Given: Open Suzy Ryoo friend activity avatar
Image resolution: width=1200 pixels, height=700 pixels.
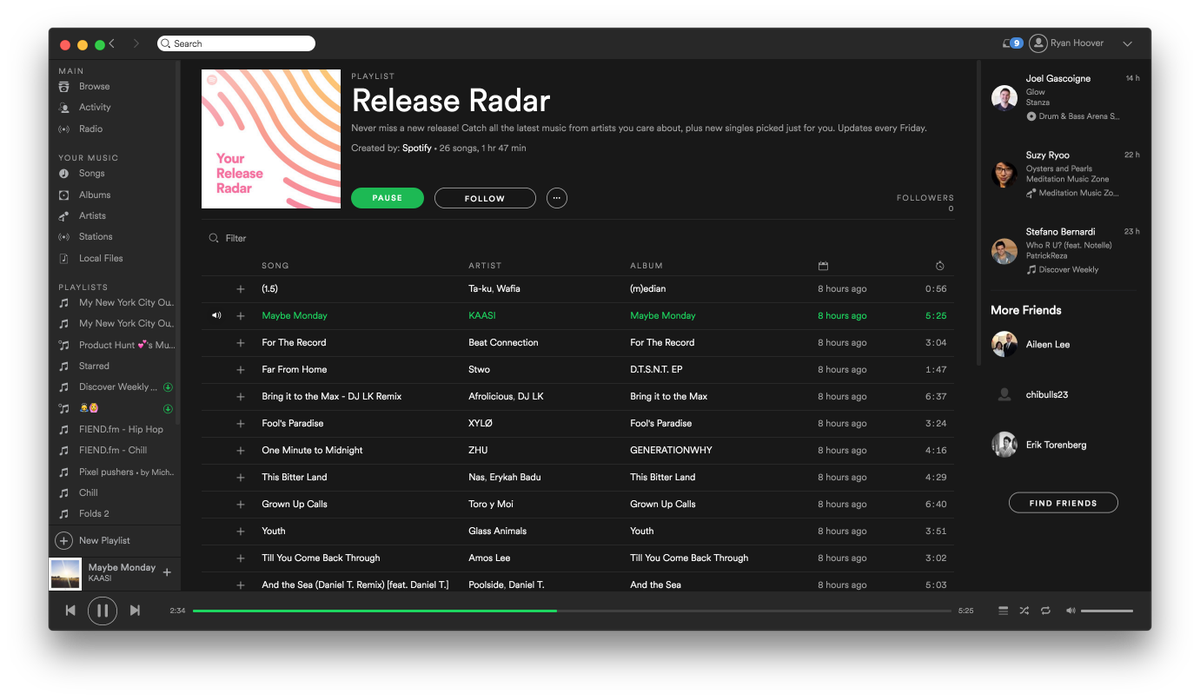Looking at the screenshot, I should point(1004,174).
